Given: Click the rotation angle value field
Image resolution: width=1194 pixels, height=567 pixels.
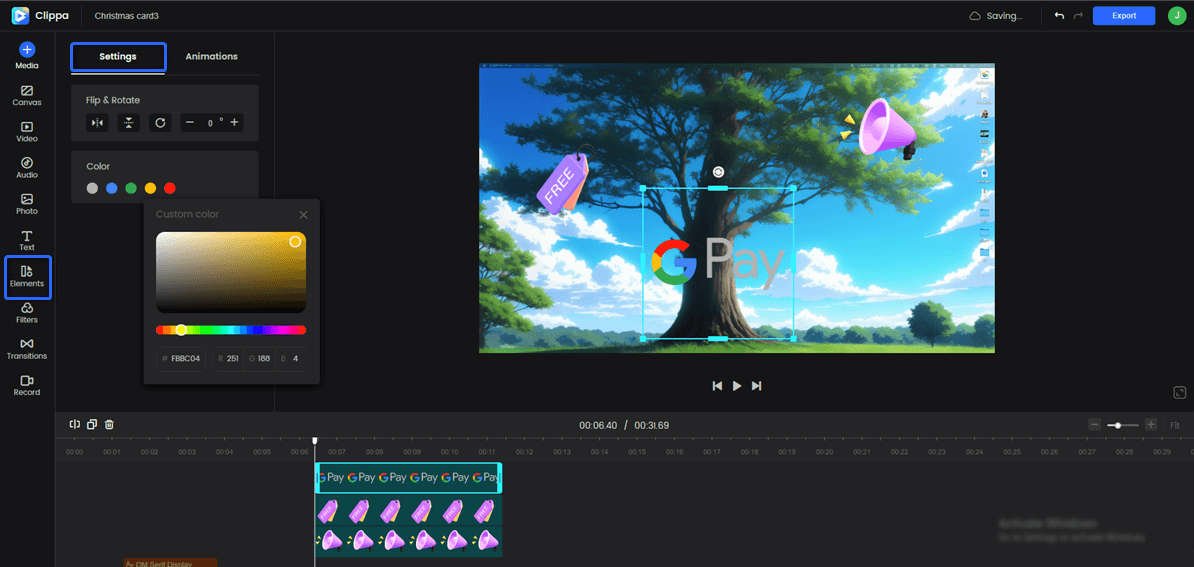Looking at the screenshot, I should coord(212,123).
